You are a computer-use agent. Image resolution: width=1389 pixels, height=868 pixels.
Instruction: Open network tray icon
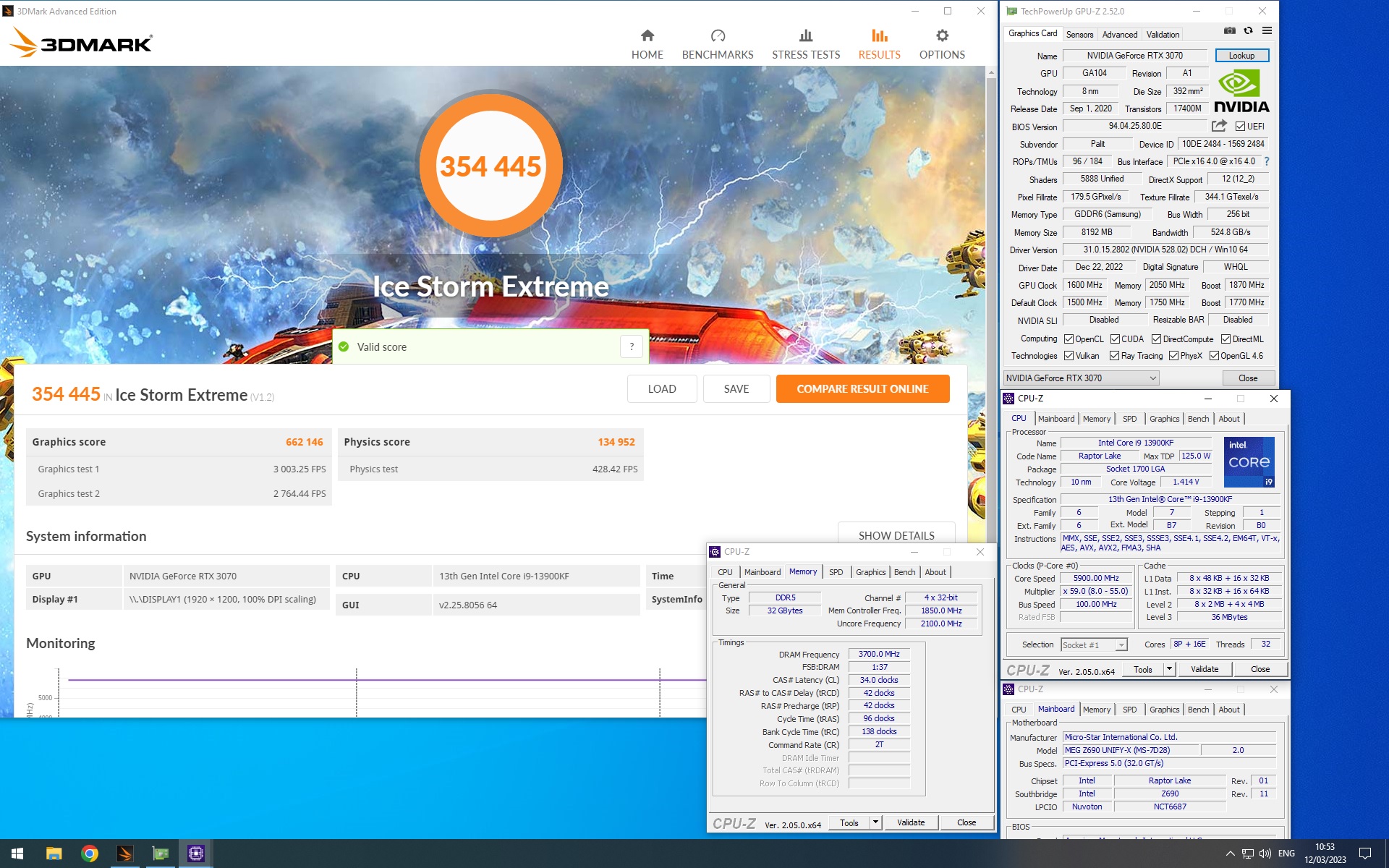pyautogui.click(x=1247, y=854)
